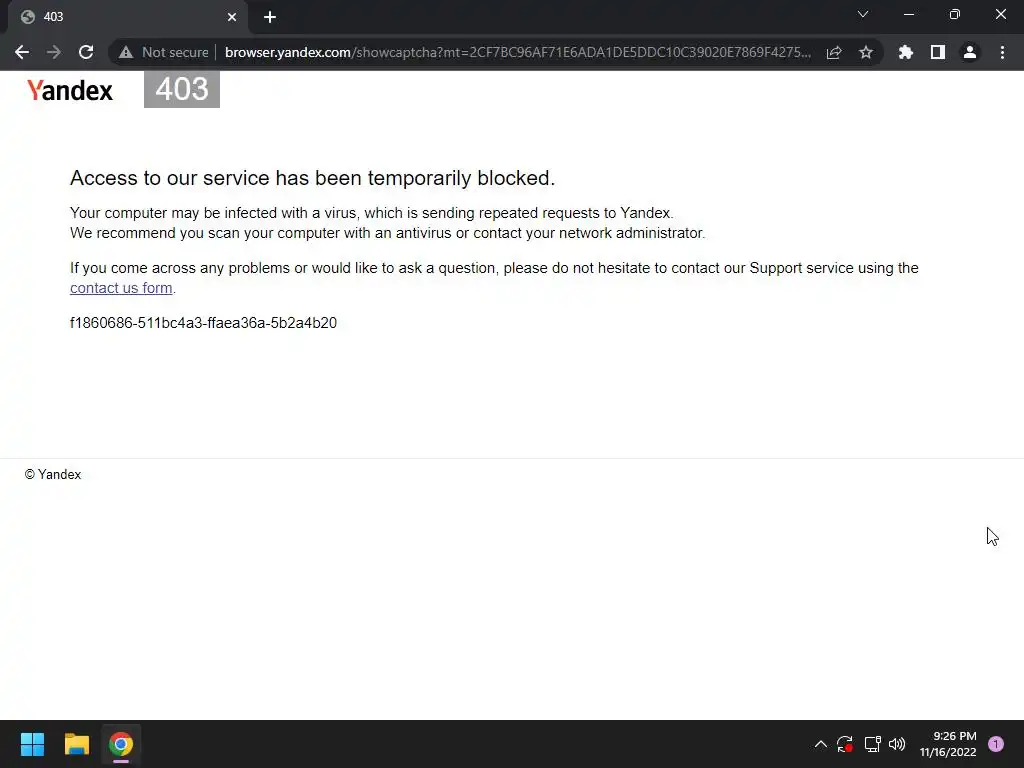Go back to the previous page
The width and height of the screenshot is (1024, 768).
(x=22, y=52)
